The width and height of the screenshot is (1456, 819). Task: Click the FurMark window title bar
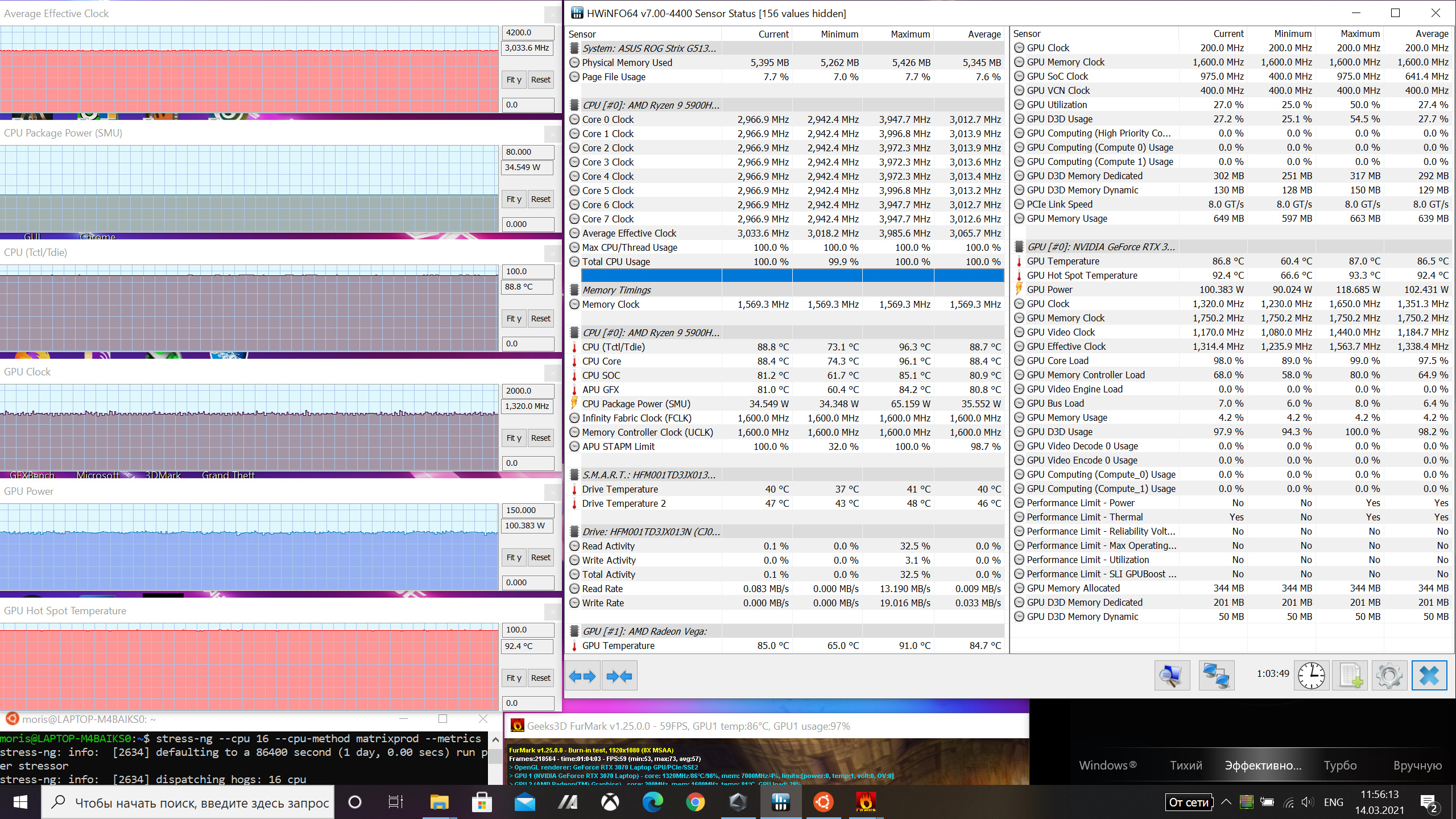767,726
